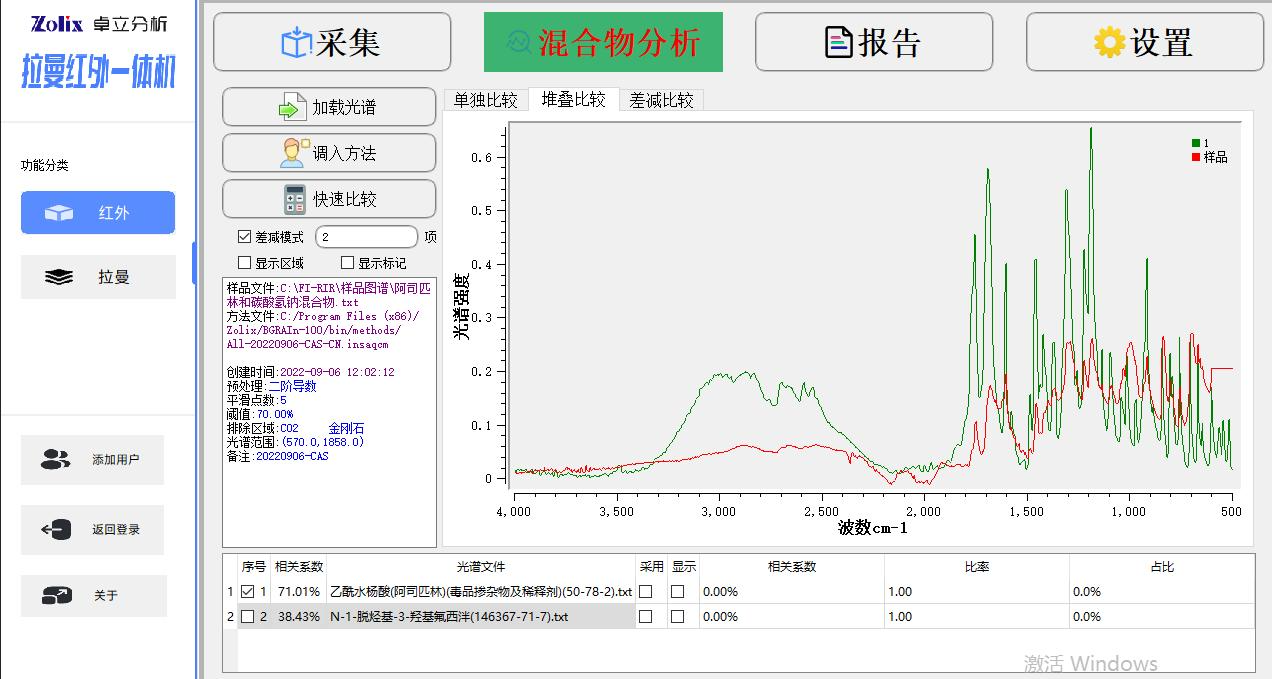The image size is (1272, 679).
Task: Switch to the 差减比较 tab
Action: [661, 100]
